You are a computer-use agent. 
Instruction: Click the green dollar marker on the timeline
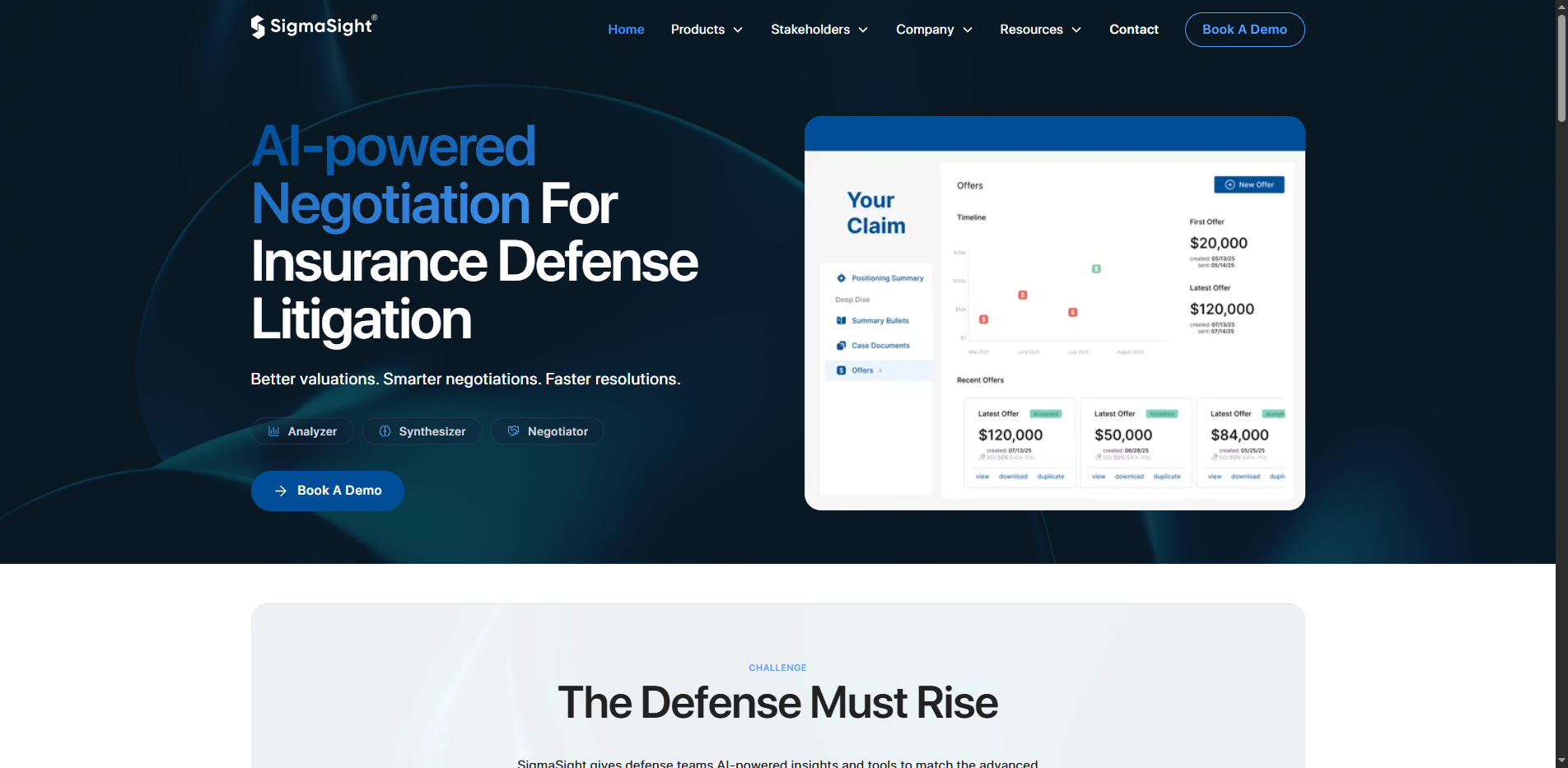1096,269
